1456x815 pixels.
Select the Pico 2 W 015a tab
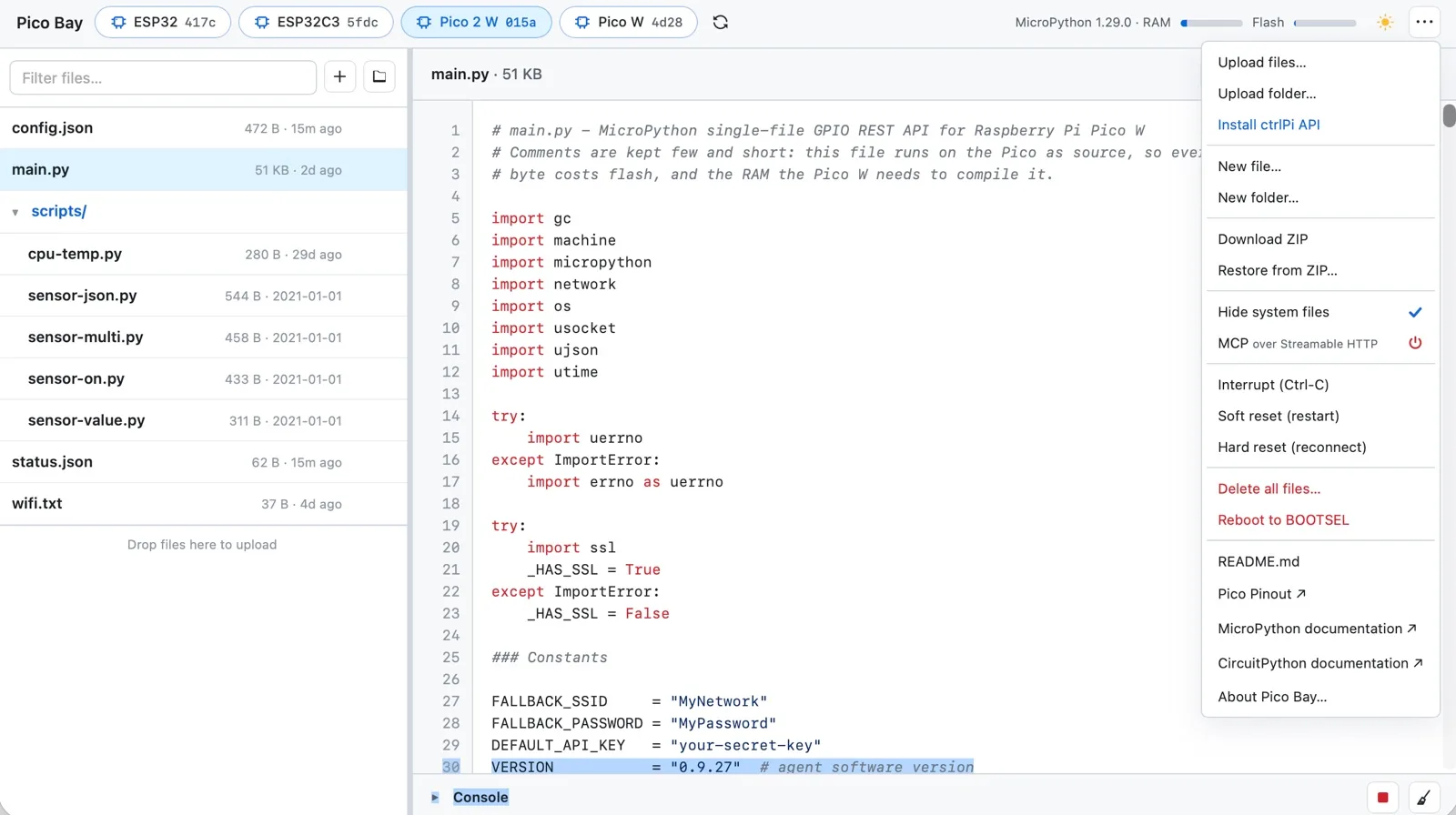tap(476, 22)
